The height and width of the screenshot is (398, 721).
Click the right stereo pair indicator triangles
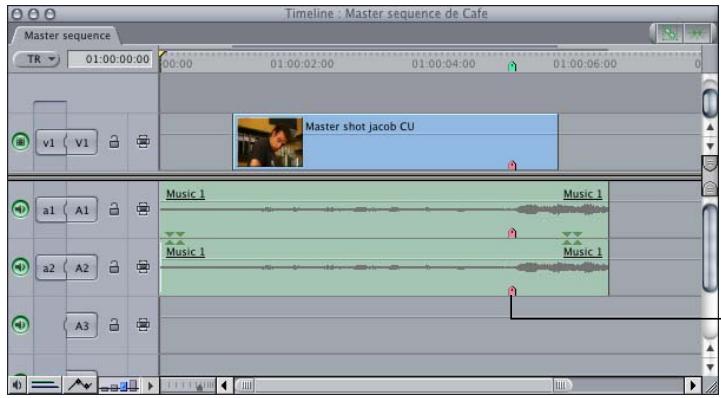[x=572, y=238]
